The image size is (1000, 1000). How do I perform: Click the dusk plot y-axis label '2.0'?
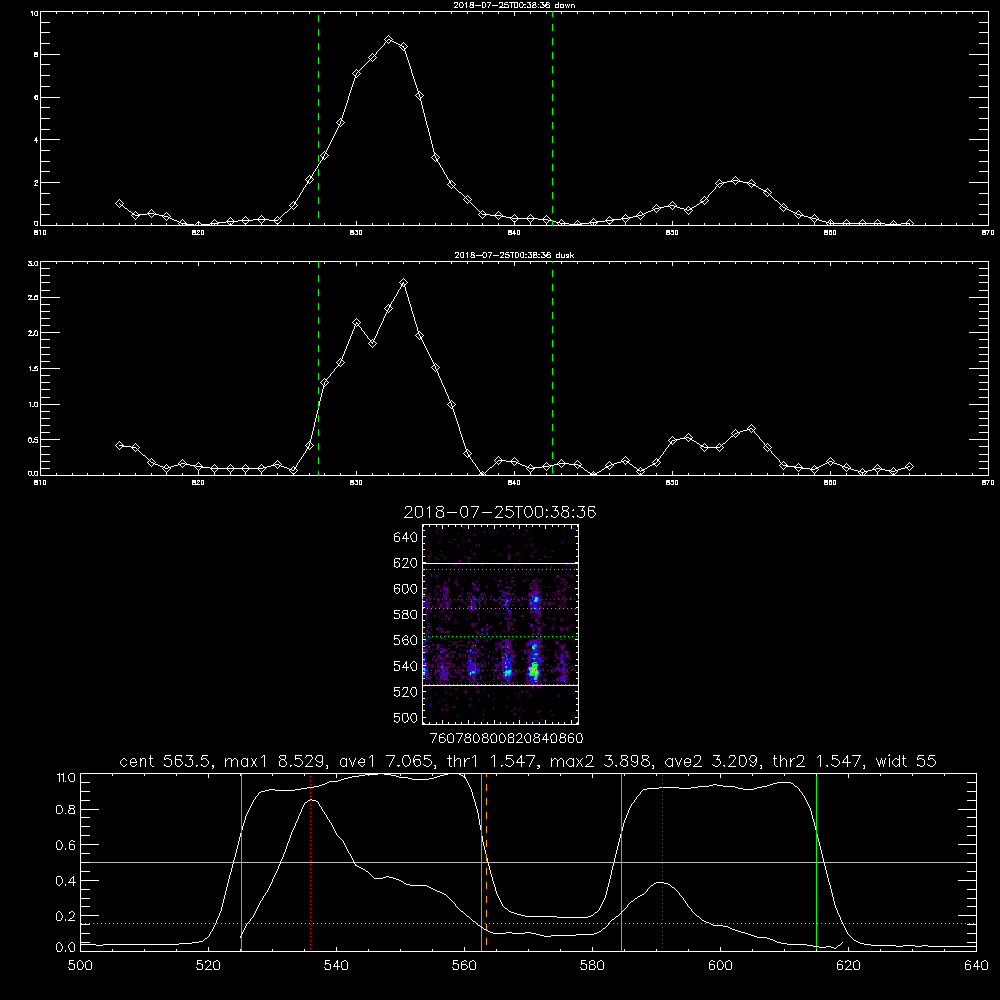[x=34, y=333]
